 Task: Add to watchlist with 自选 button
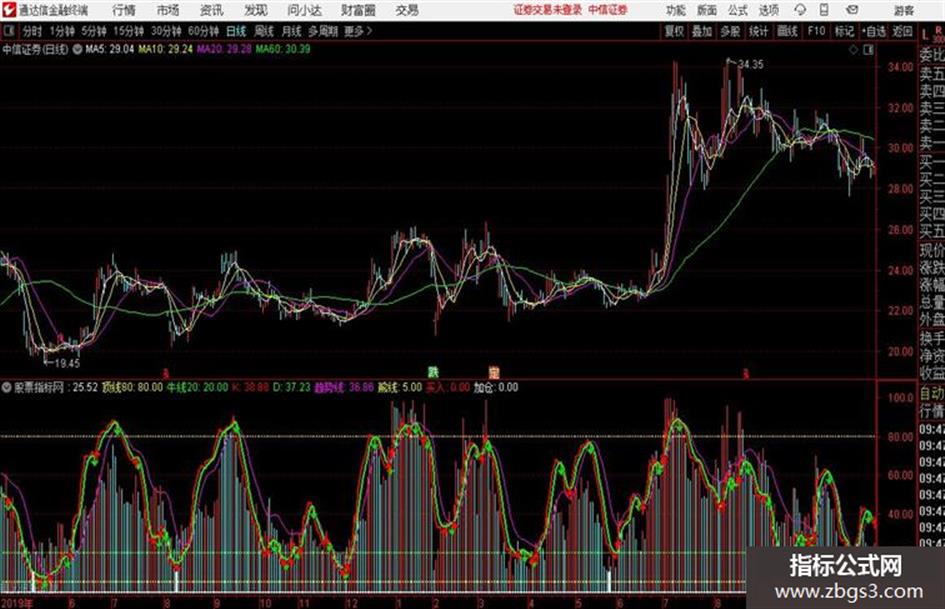click(873, 31)
